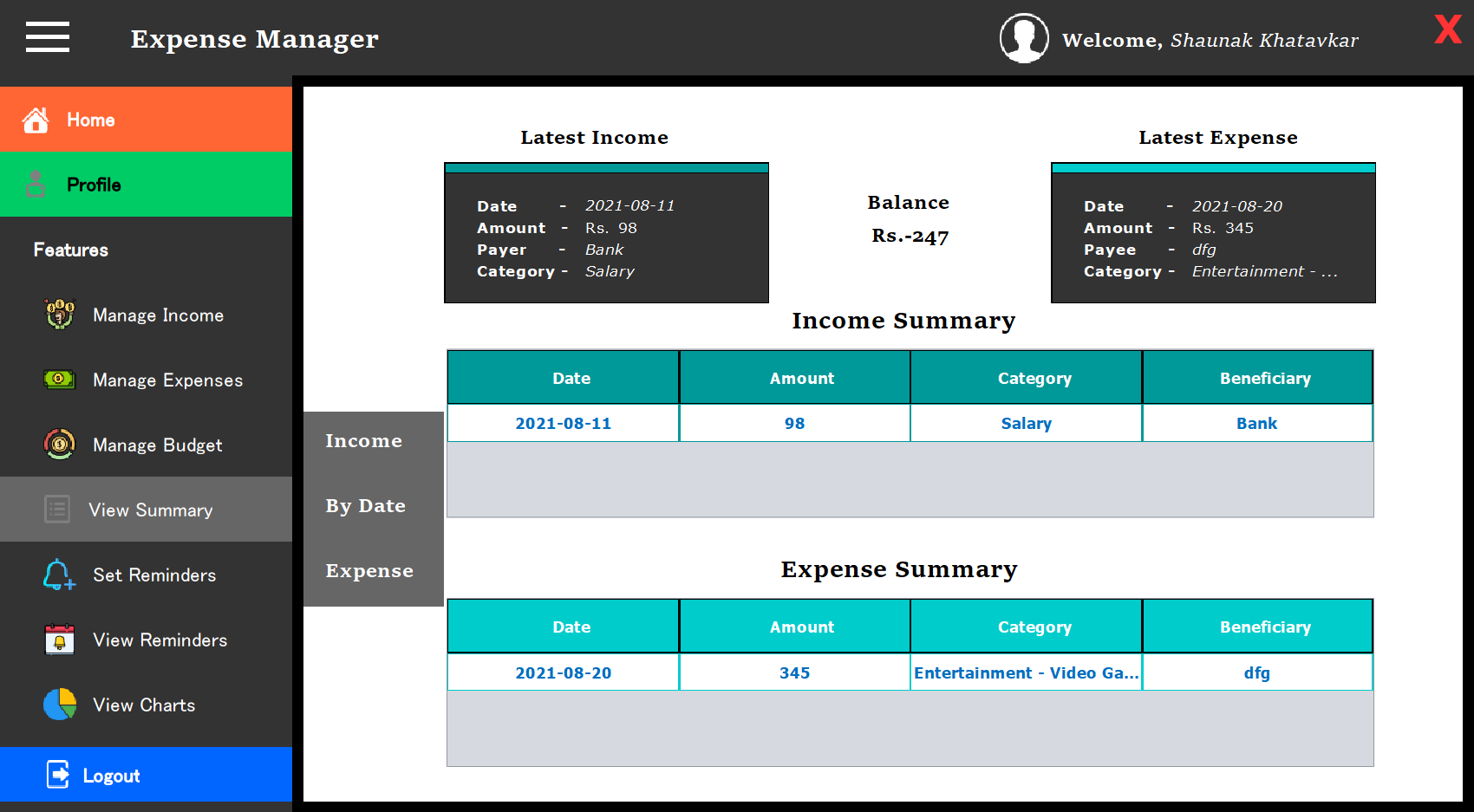Click the Logout arrow icon
Viewport: 1474px width, 812px height.
pos(57,775)
